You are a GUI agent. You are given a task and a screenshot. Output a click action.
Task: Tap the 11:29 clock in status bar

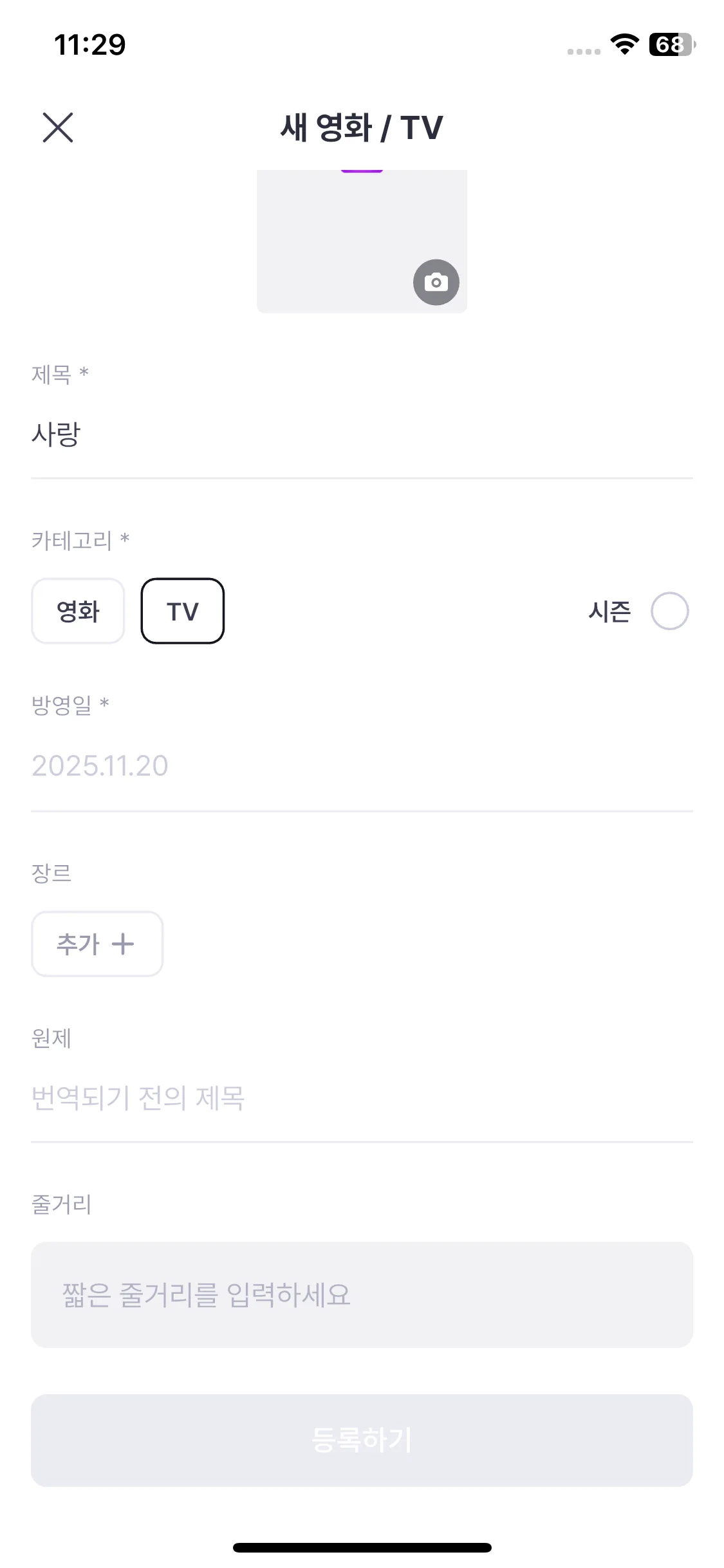pyautogui.click(x=90, y=44)
